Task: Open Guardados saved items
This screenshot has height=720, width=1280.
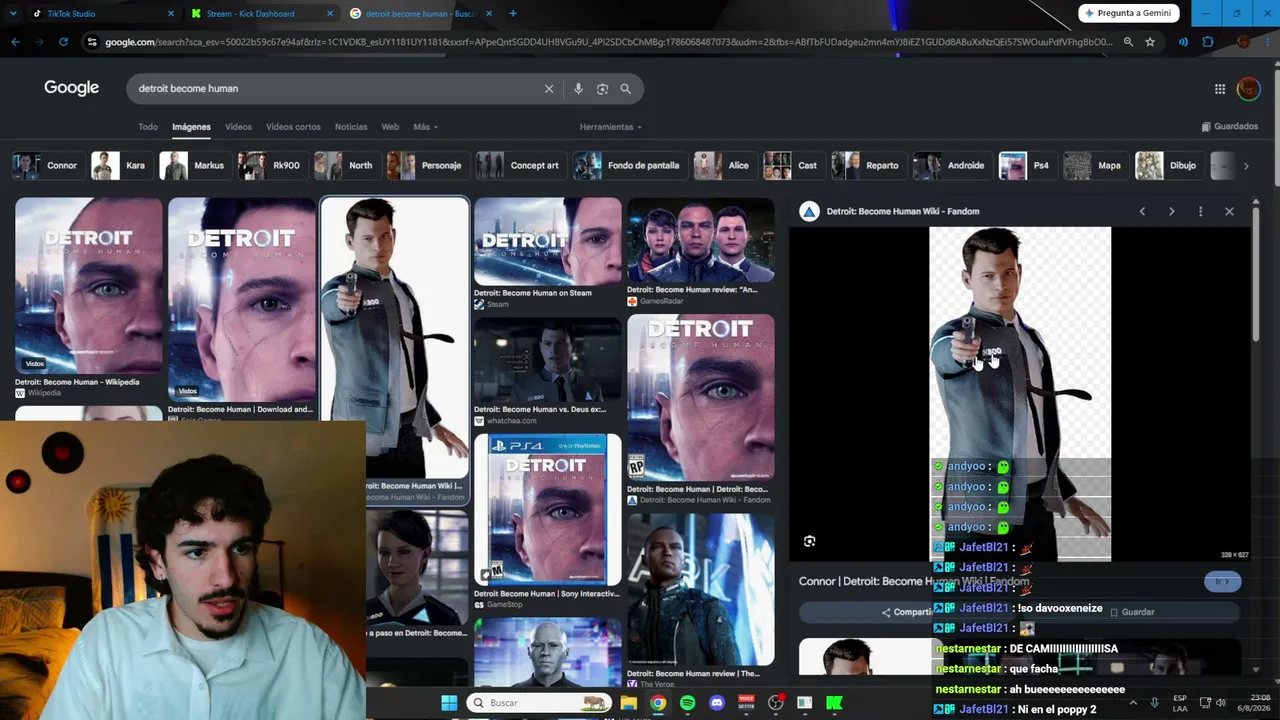Action: coord(1230,127)
